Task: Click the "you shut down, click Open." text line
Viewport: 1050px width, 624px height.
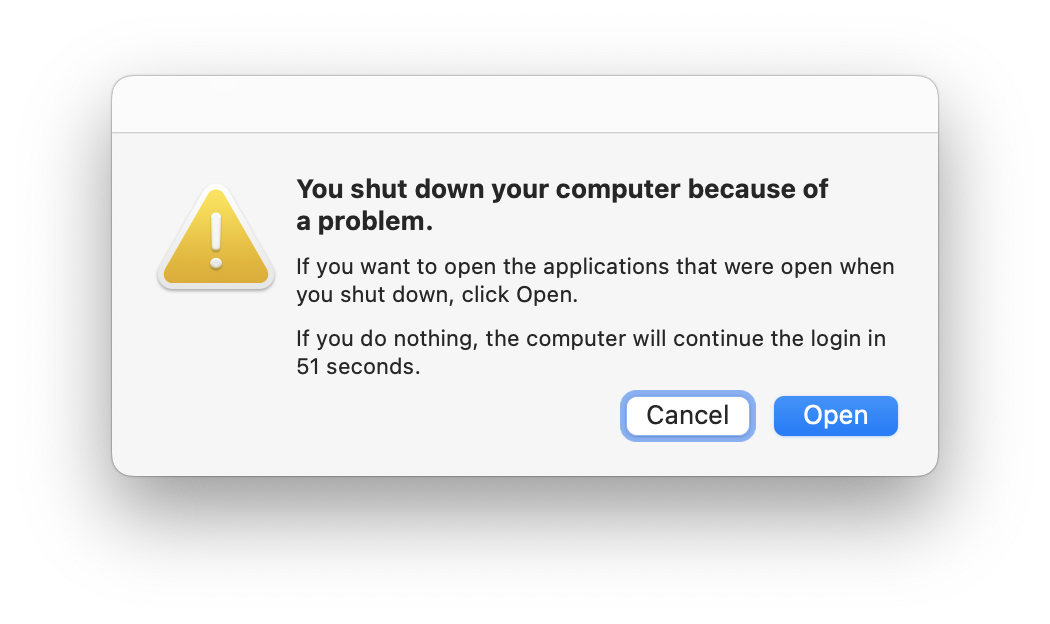Action: pyautogui.click(x=437, y=295)
